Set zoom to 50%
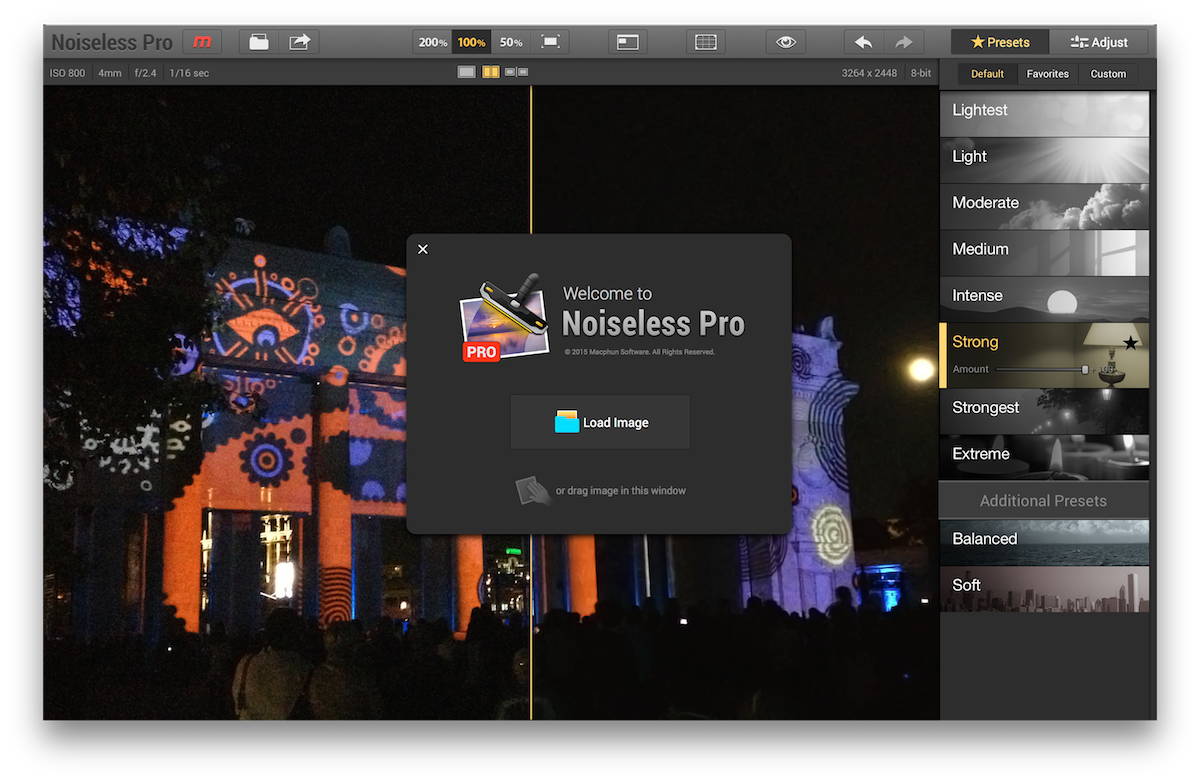Viewport: 1200px width, 782px height. [510, 42]
